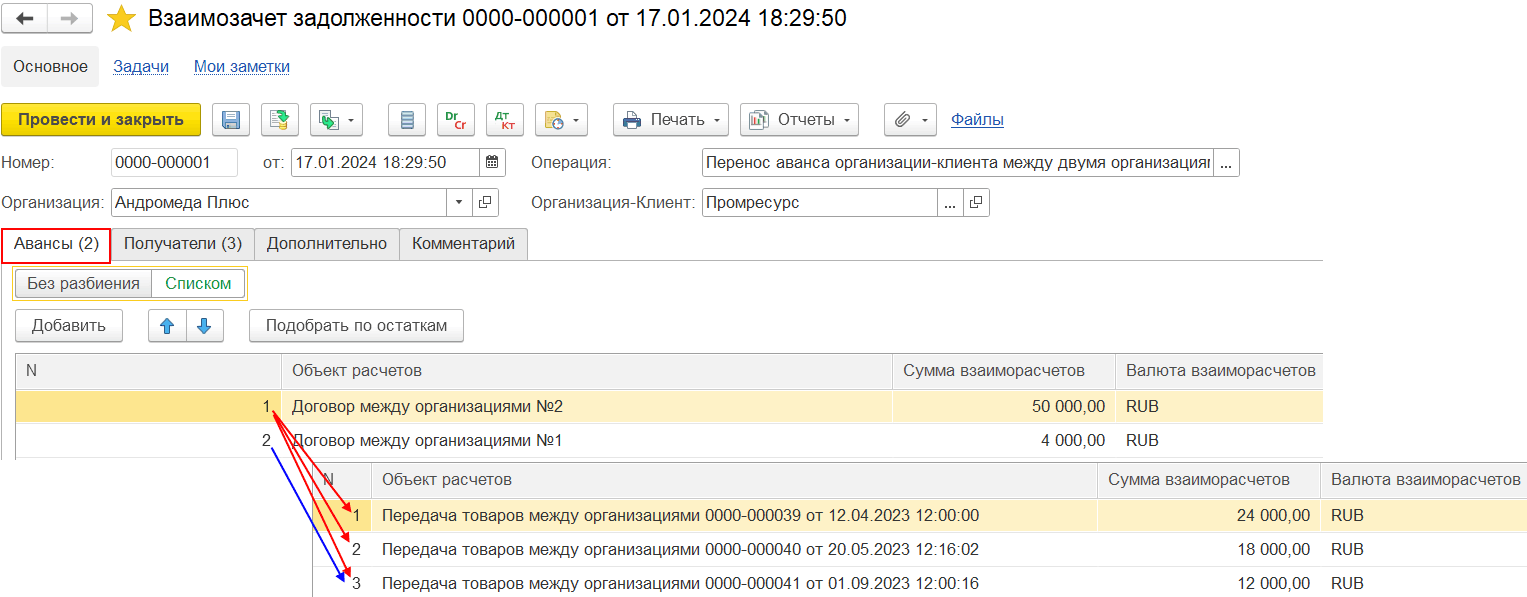Click the Post document icon
The width and height of the screenshot is (1527, 597).
tap(280, 120)
